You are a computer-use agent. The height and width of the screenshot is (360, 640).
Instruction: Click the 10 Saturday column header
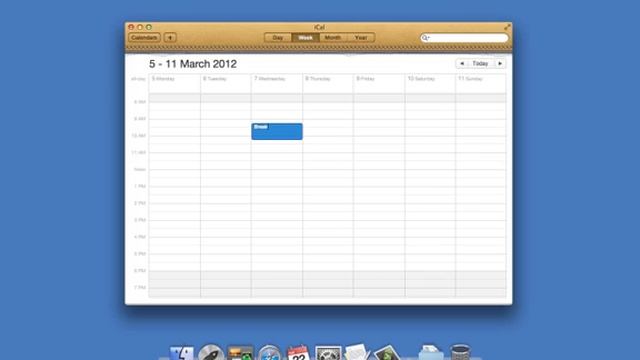421,78
